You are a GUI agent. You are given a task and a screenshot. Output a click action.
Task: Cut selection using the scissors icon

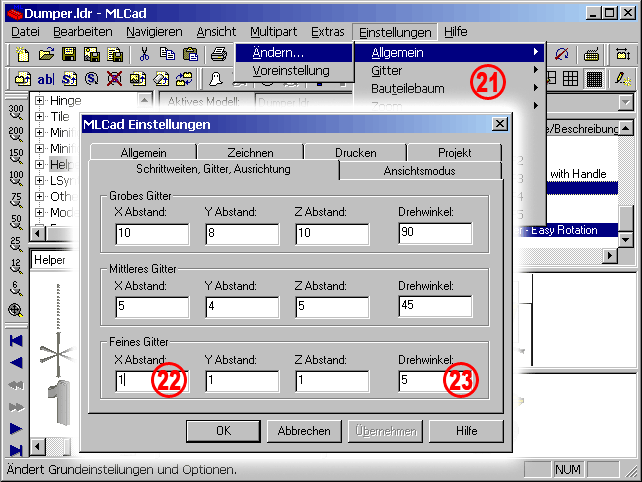144,54
